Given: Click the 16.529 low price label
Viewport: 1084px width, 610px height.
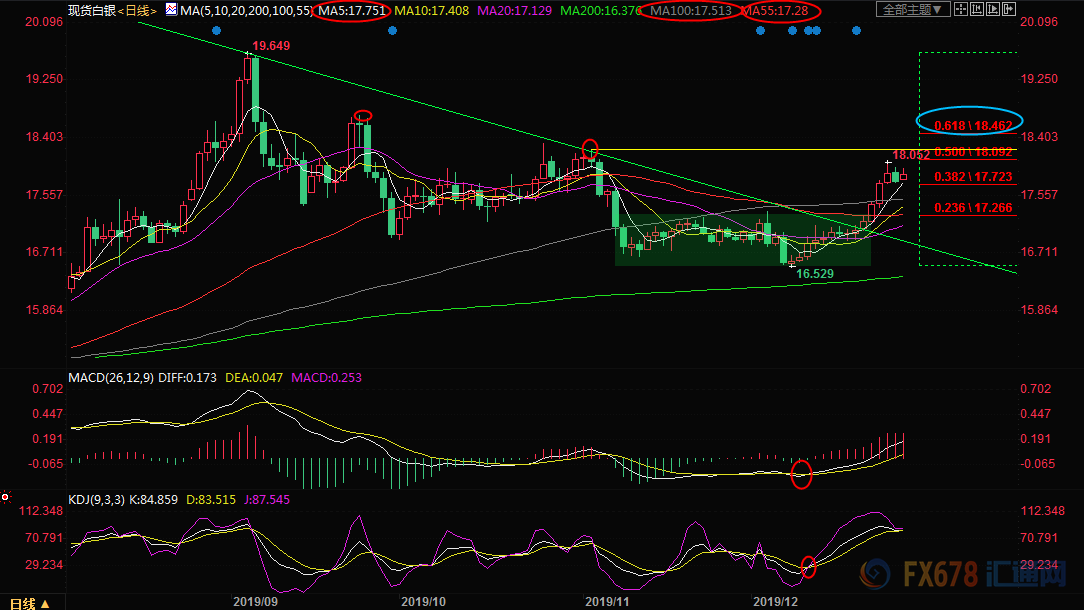Looking at the screenshot, I should click(x=816, y=272).
